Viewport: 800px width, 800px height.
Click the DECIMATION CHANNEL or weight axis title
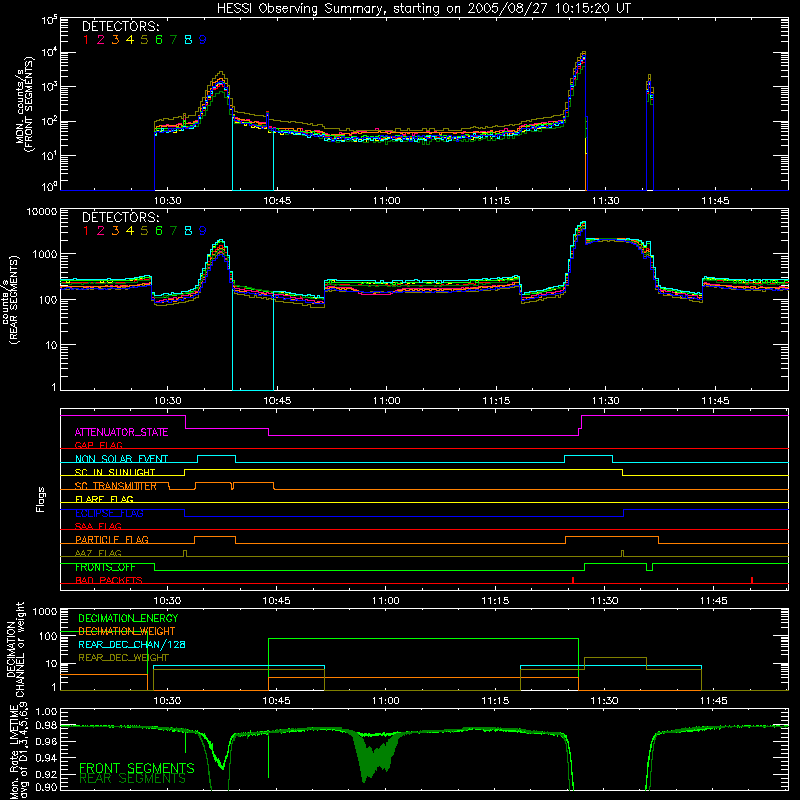15,649
